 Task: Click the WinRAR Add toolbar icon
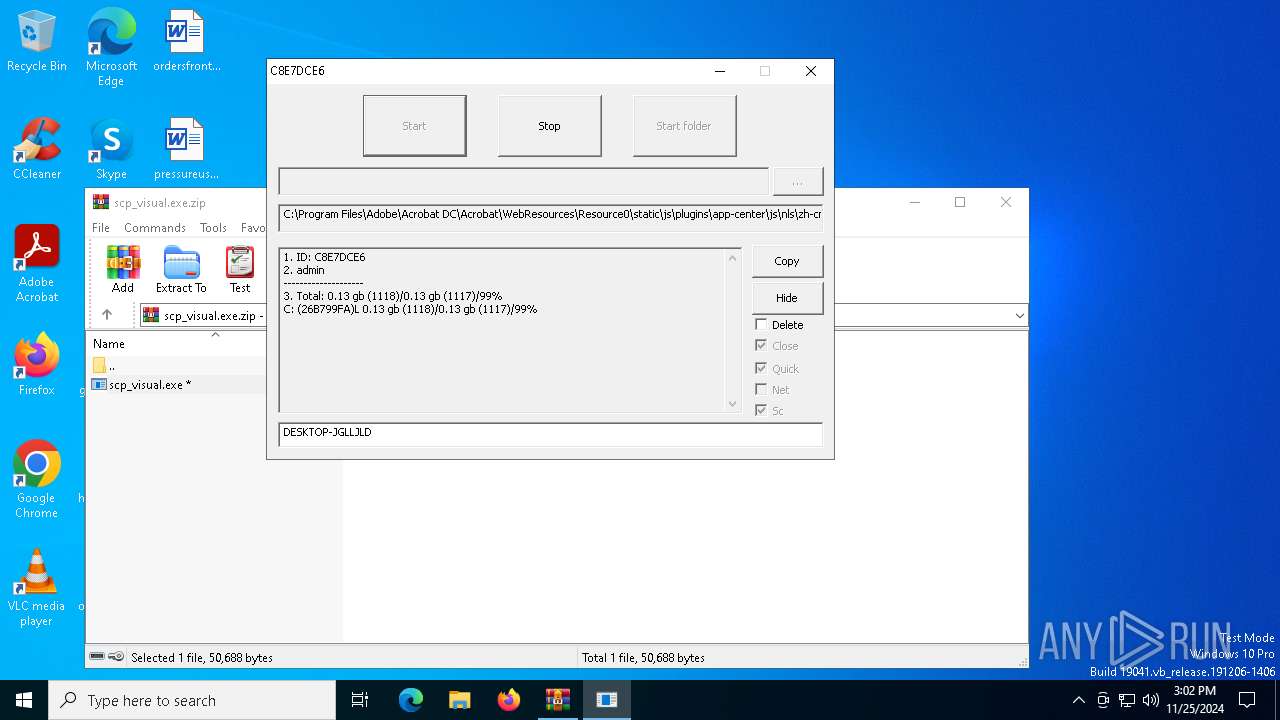click(x=123, y=270)
